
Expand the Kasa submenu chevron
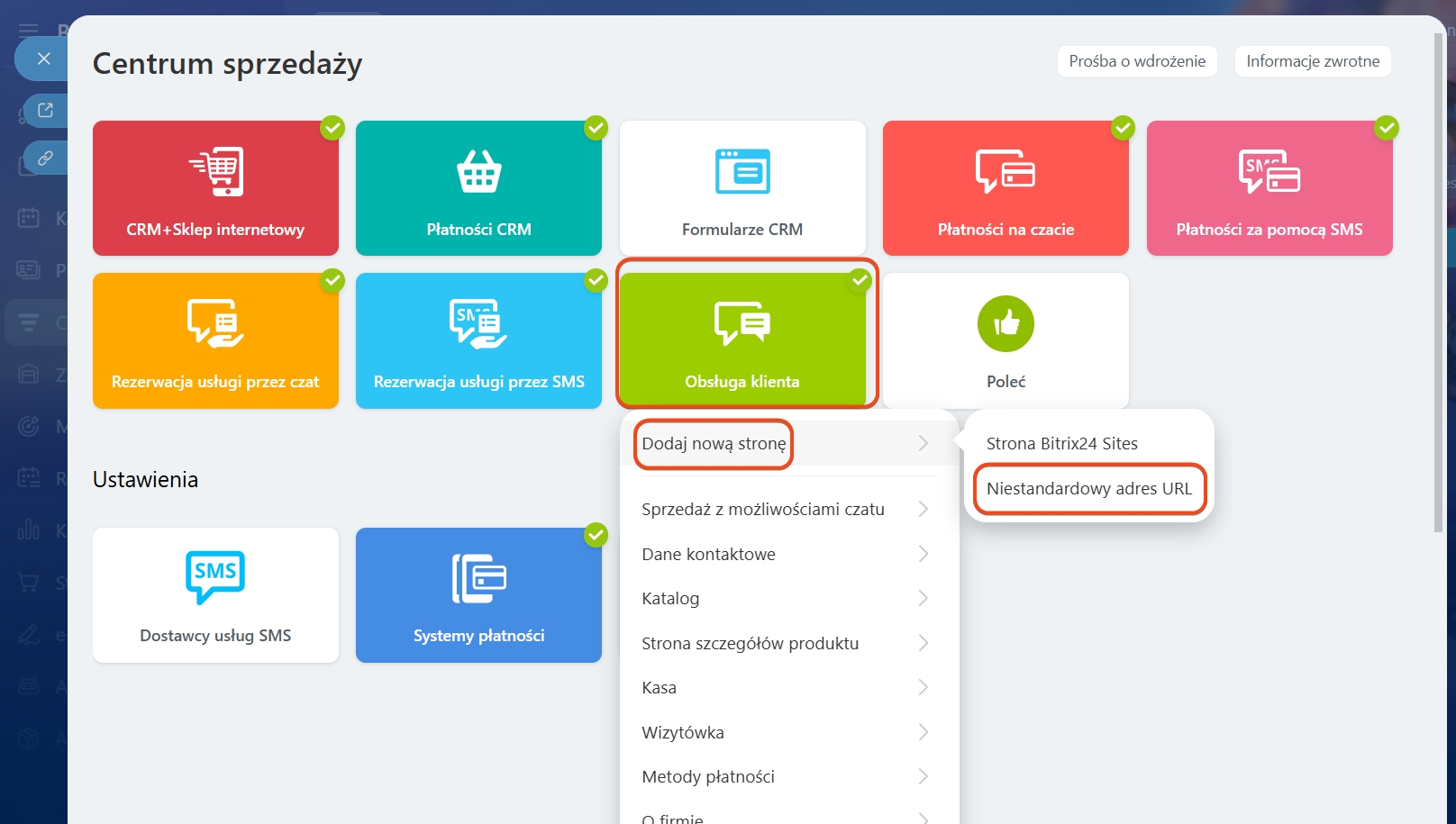click(x=923, y=687)
